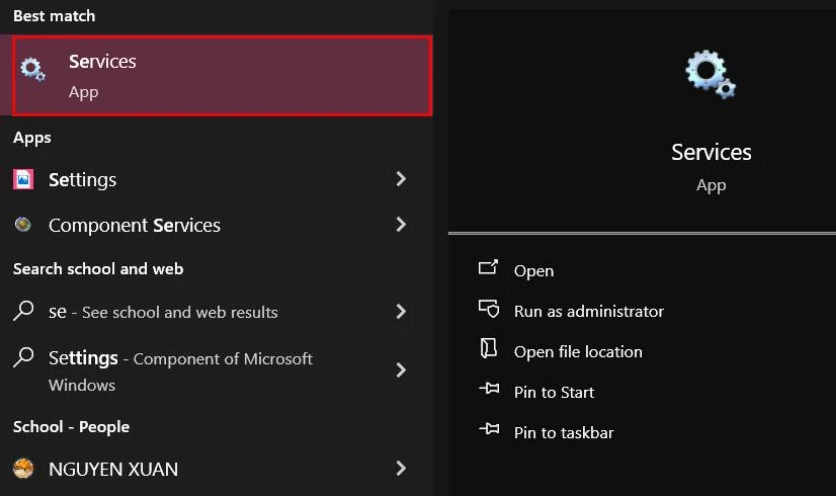Click the Services gear icon in Best match
The width and height of the screenshot is (836, 496).
click(x=33, y=70)
